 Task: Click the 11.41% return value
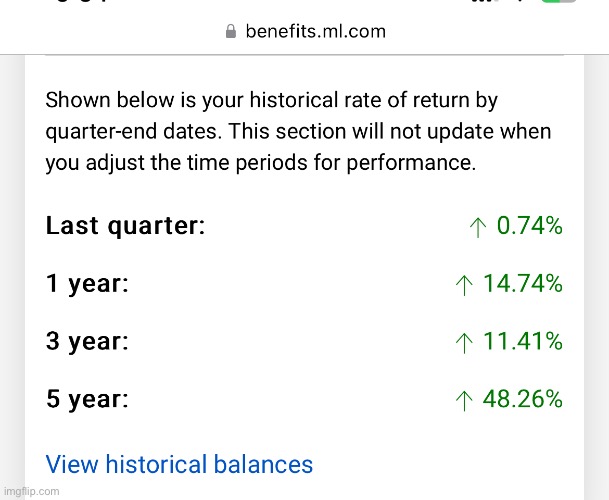coord(522,343)
